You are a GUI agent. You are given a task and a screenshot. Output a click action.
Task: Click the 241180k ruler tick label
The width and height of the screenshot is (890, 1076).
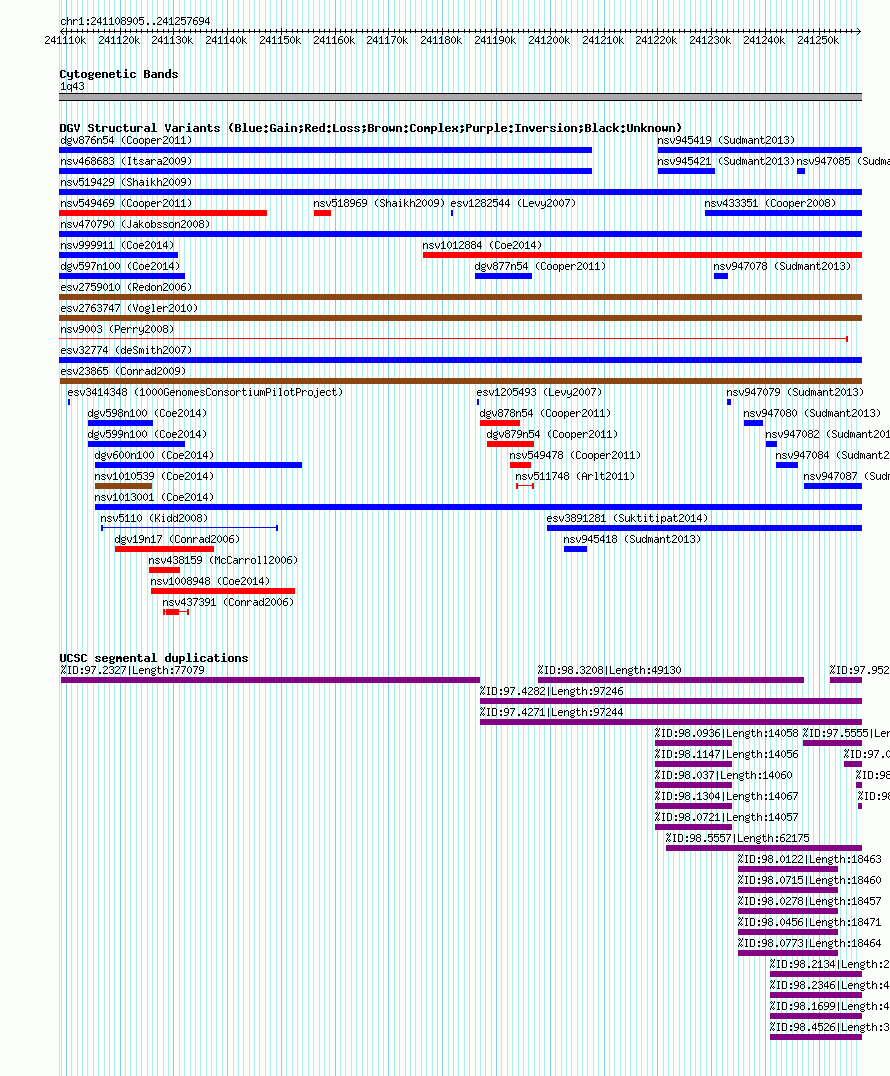[x=441, y=40]
